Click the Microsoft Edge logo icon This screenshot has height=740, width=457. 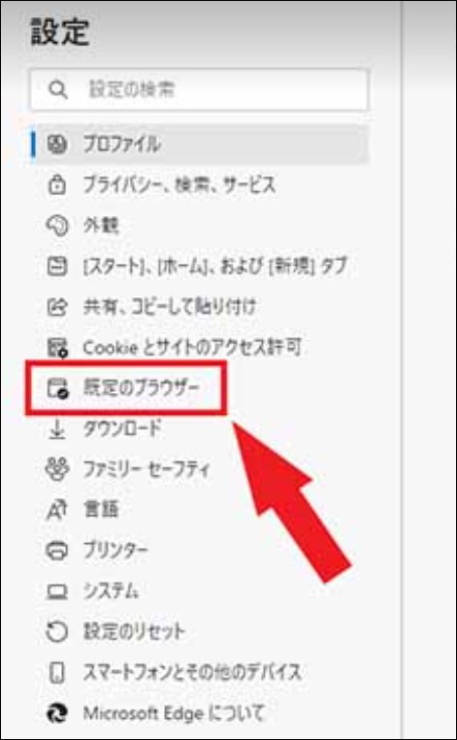point(57,712)
